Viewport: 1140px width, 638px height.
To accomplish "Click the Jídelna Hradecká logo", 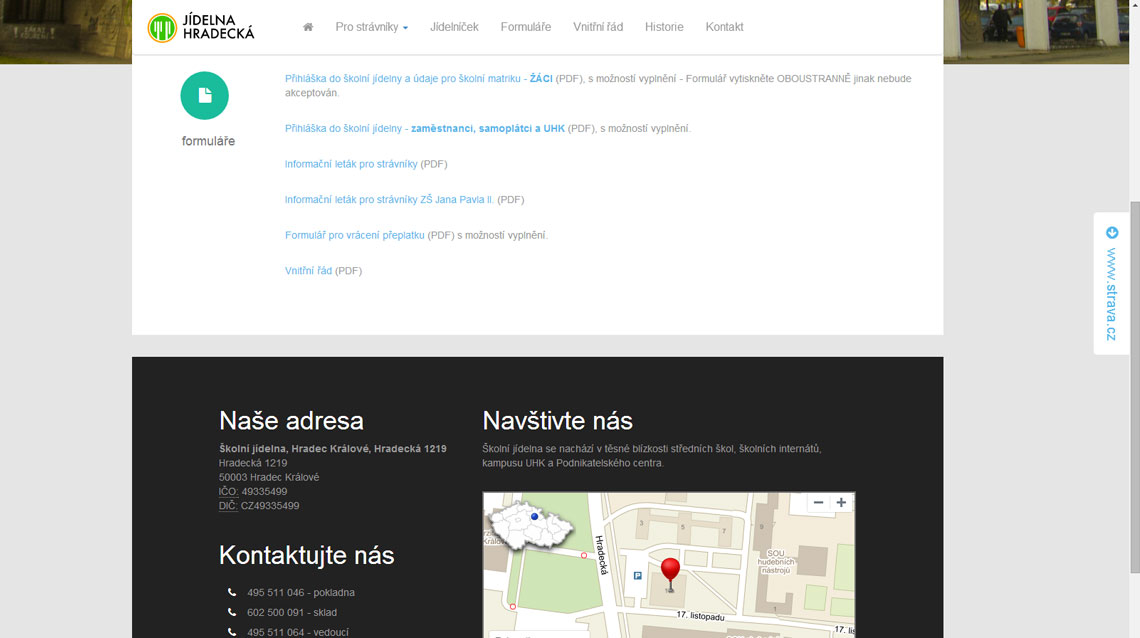I will click(201, 27).
